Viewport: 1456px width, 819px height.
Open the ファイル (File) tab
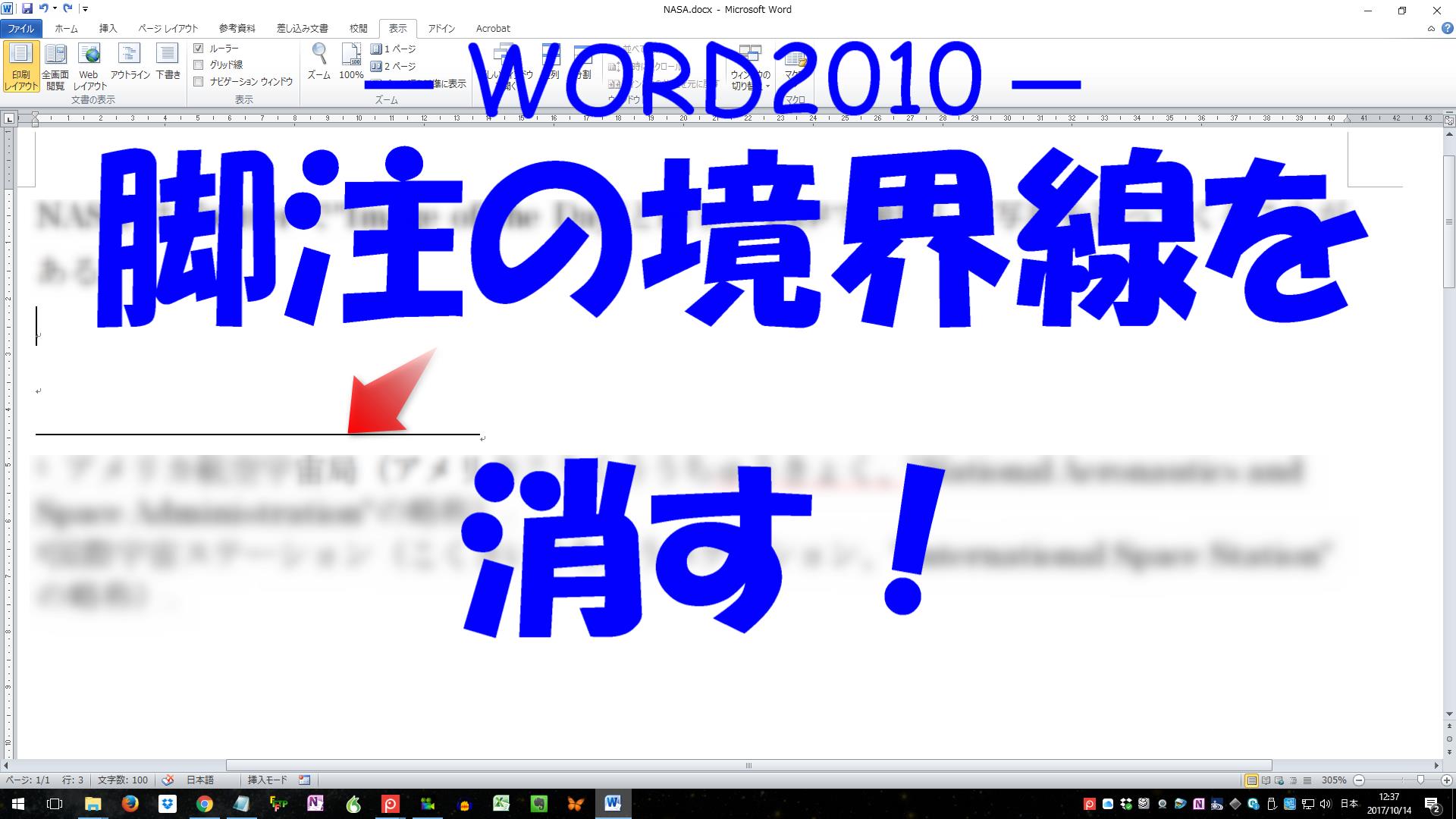pos(21,28)
